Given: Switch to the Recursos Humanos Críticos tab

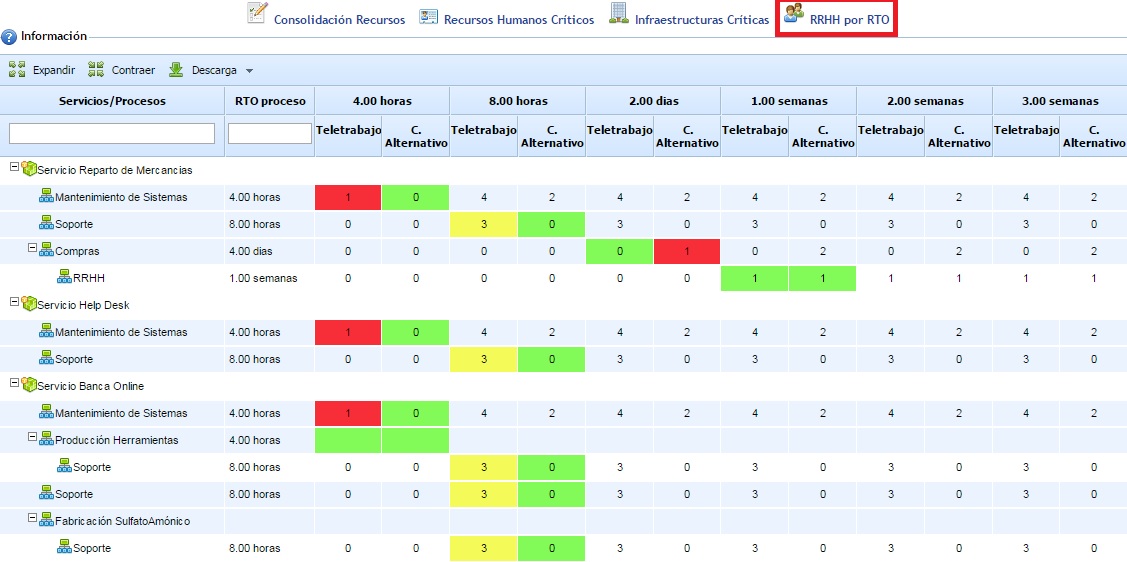Looking at the screenshot, I should (x=518, y=19).
